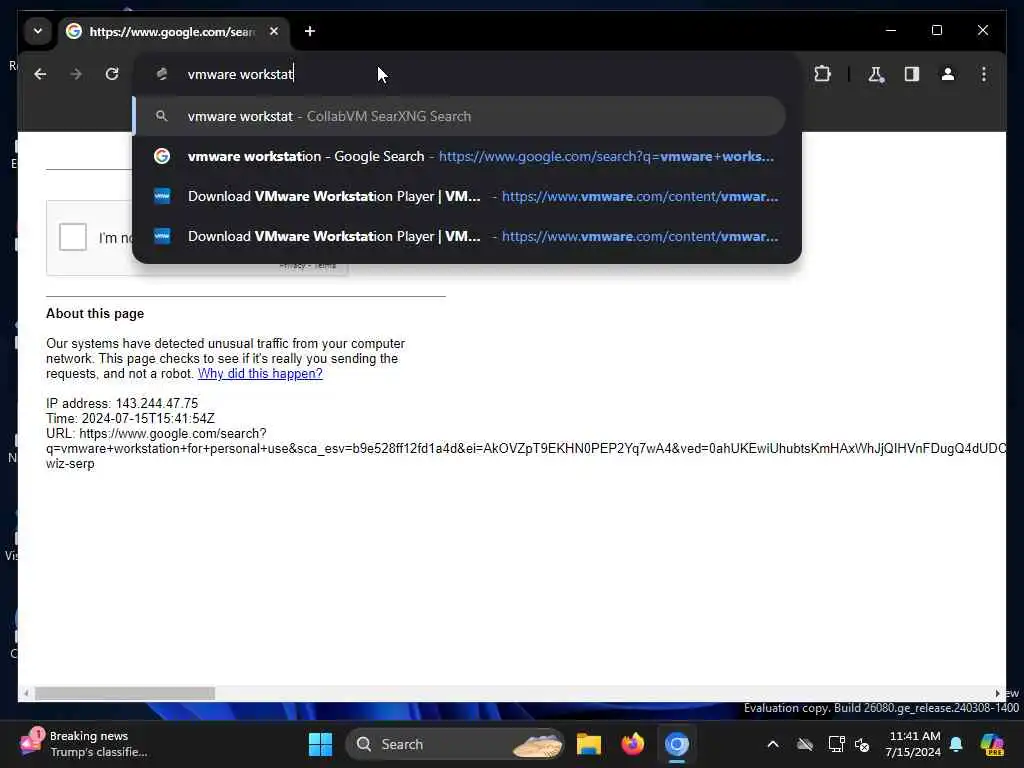Choose 'vmware workstat - CollabVM SearXNG Search' suggestion
Viewport: 1024px width, 768px height.
(x=460, y=116)
